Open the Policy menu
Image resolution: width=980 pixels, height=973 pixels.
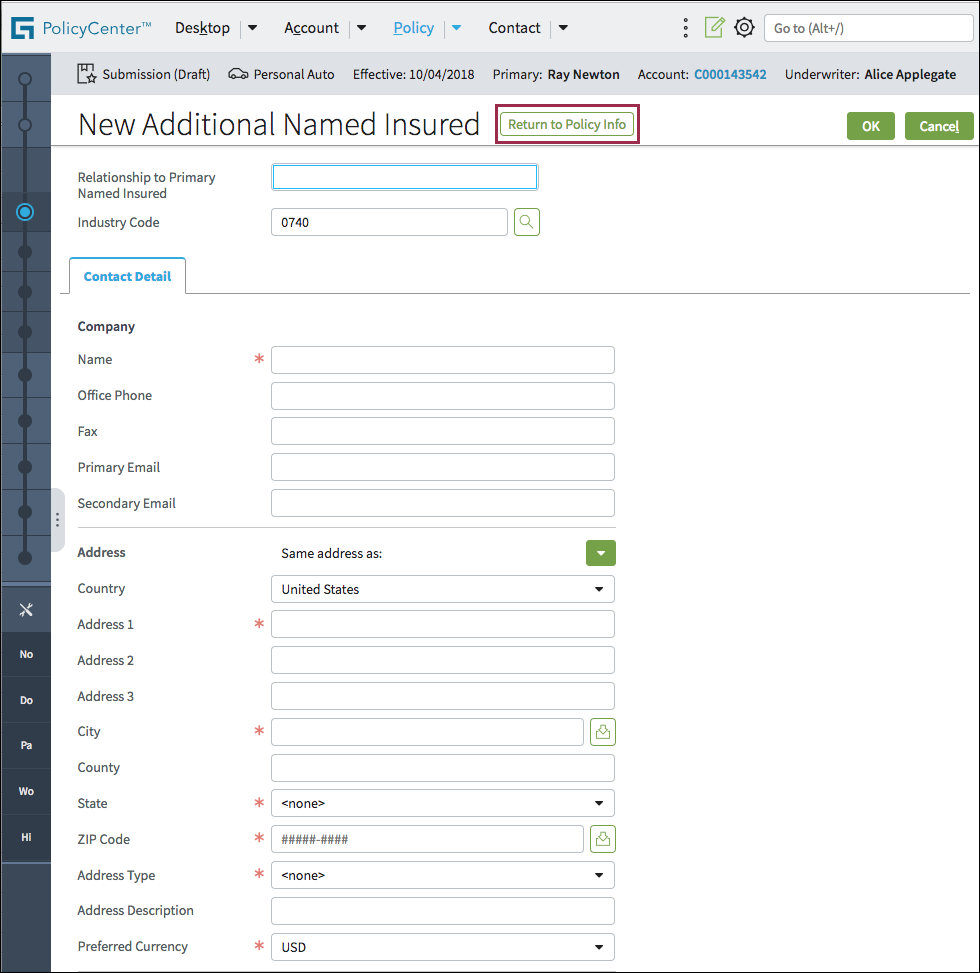click(x=413, y=28)
